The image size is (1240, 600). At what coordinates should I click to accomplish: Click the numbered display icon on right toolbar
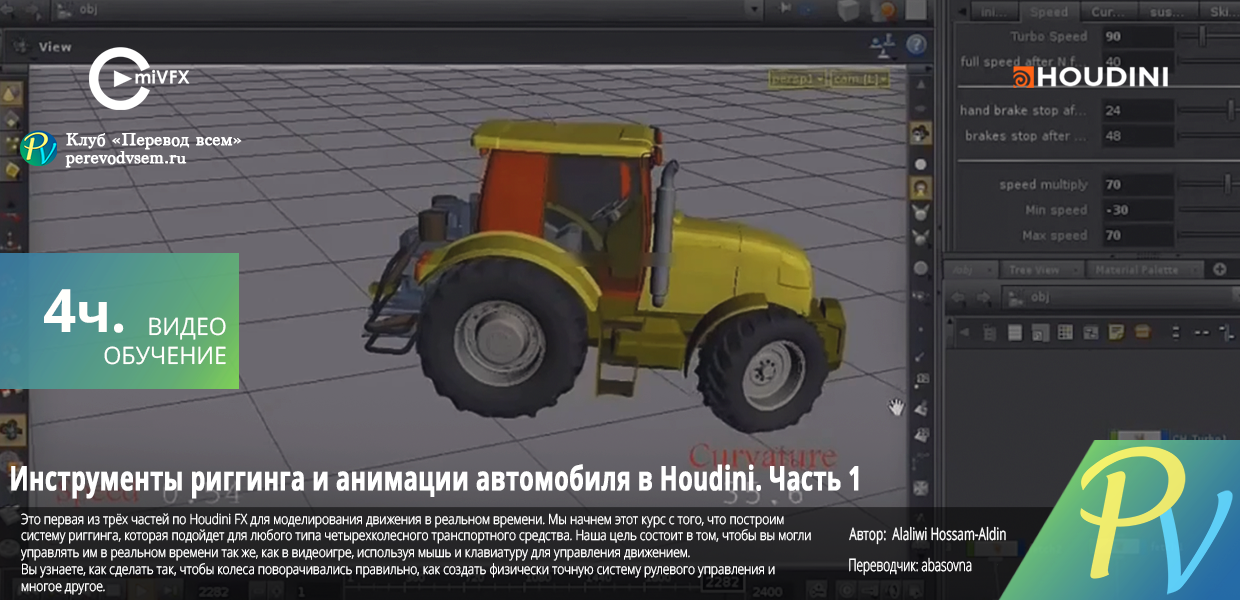click(x=921, y=378)
